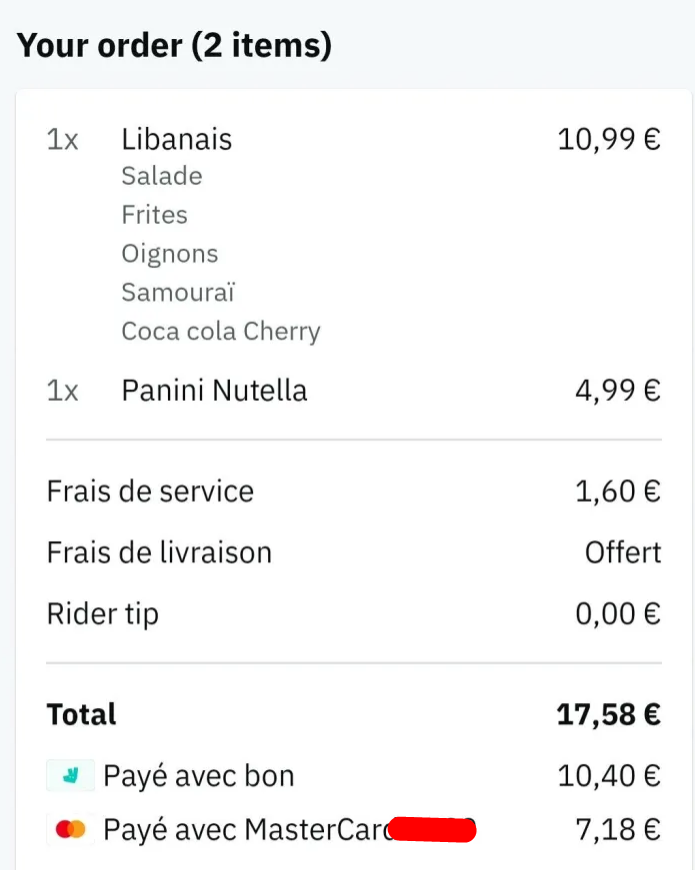Click the Total label
The height and width of the screenshot is (870, 695).
tap(82, 714)
